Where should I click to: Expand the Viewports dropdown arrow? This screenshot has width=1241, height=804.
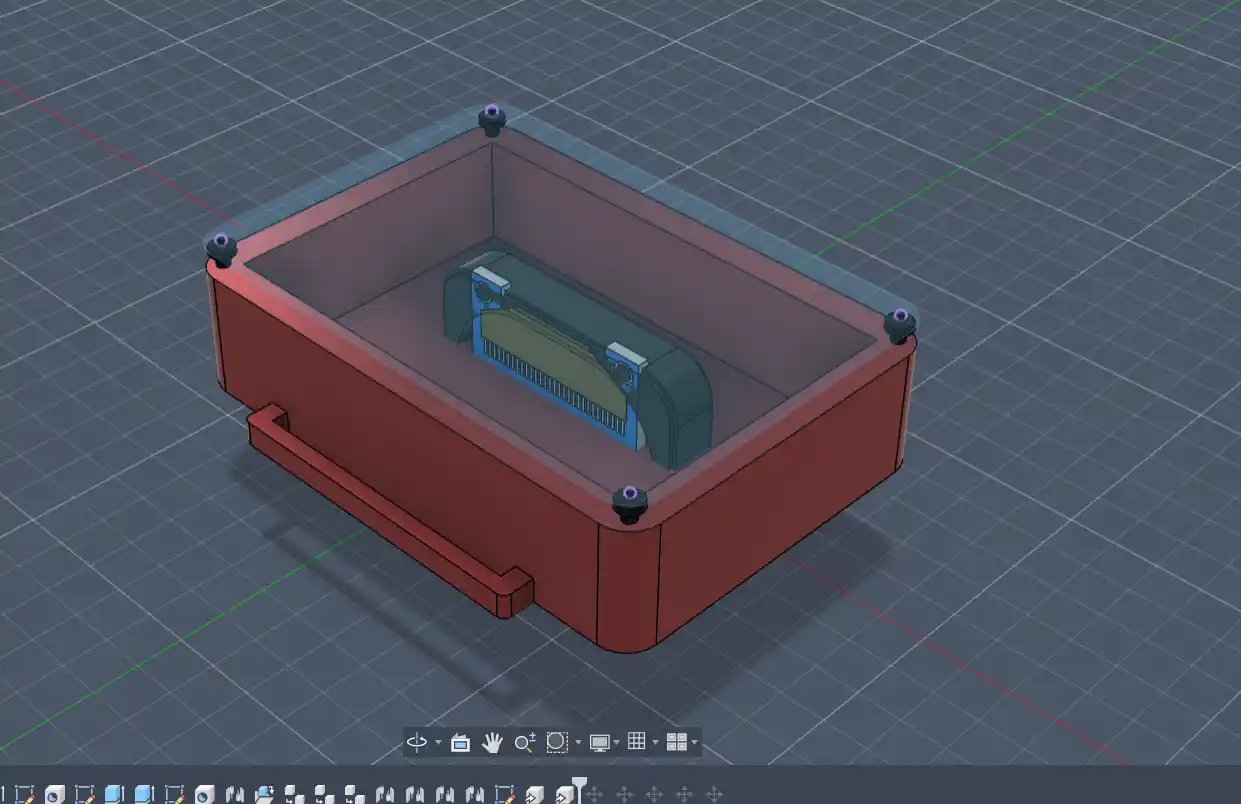point(694,743)
